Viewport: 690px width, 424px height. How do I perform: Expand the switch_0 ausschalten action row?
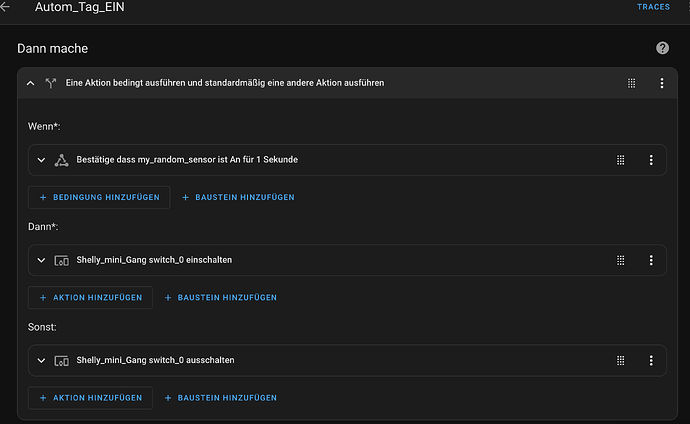tap(41, 361)
